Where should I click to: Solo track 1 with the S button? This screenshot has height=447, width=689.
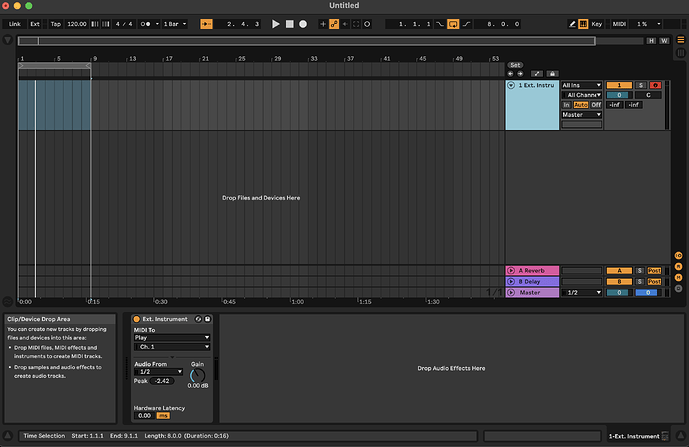tap(641, 86)
